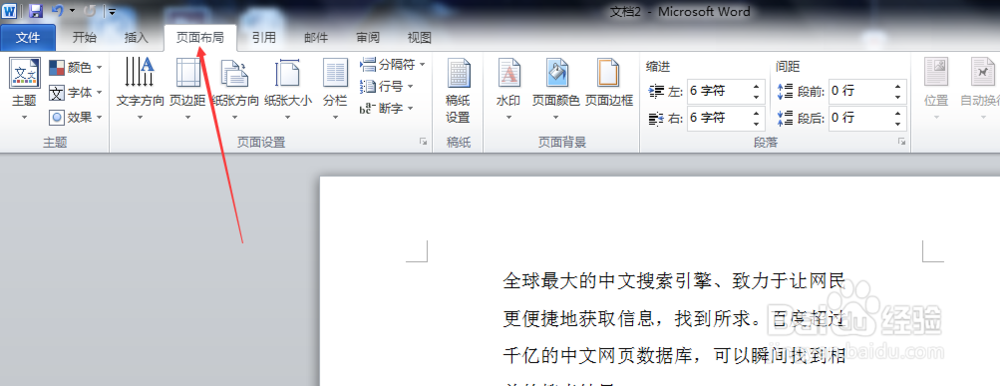The image size is (1000, 386).
Task: Click Page Borders (页面边框) icon
Action: pyautogui.click(x=608, y=73)
